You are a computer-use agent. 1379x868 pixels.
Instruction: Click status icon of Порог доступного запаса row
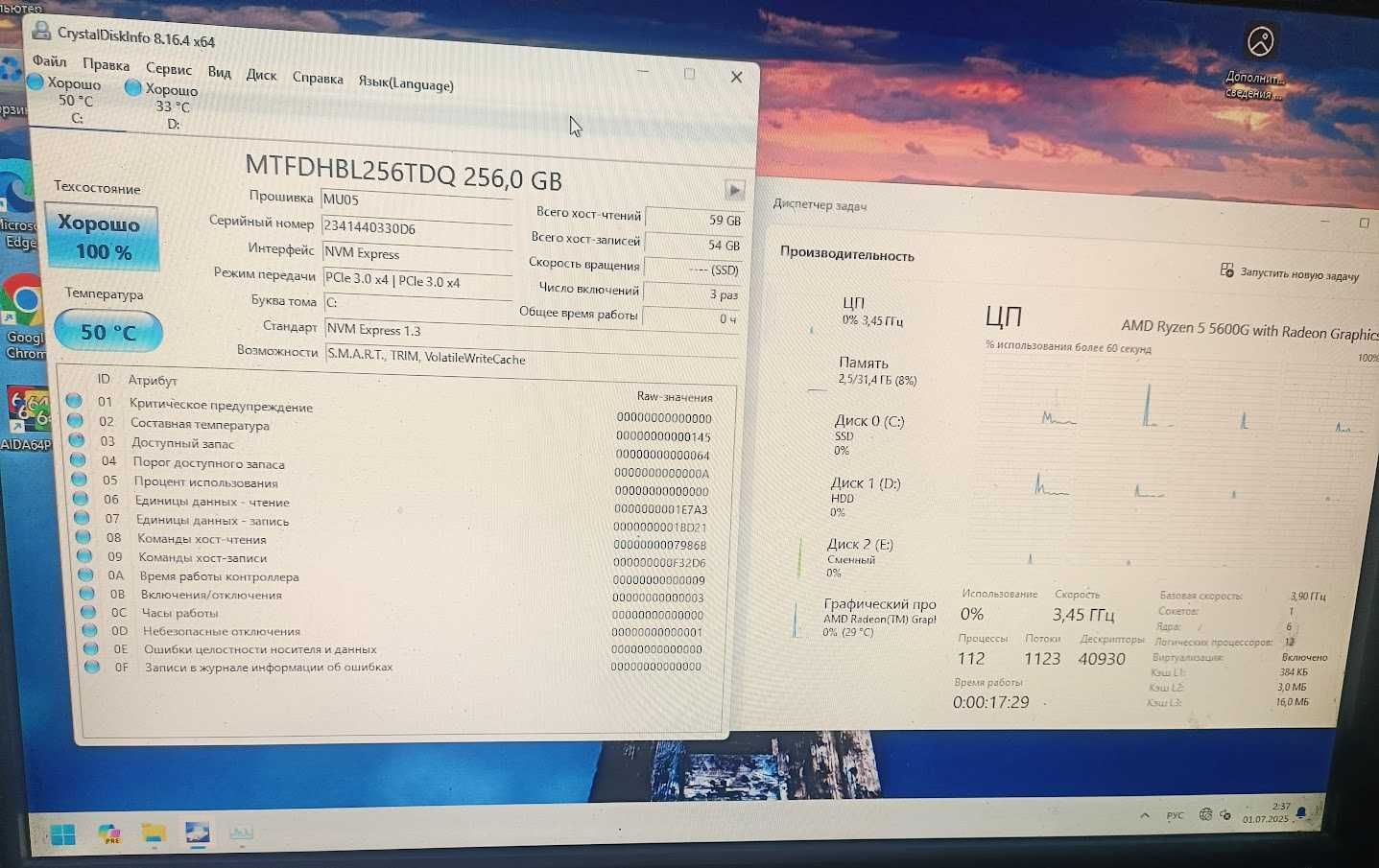(79, 460)
